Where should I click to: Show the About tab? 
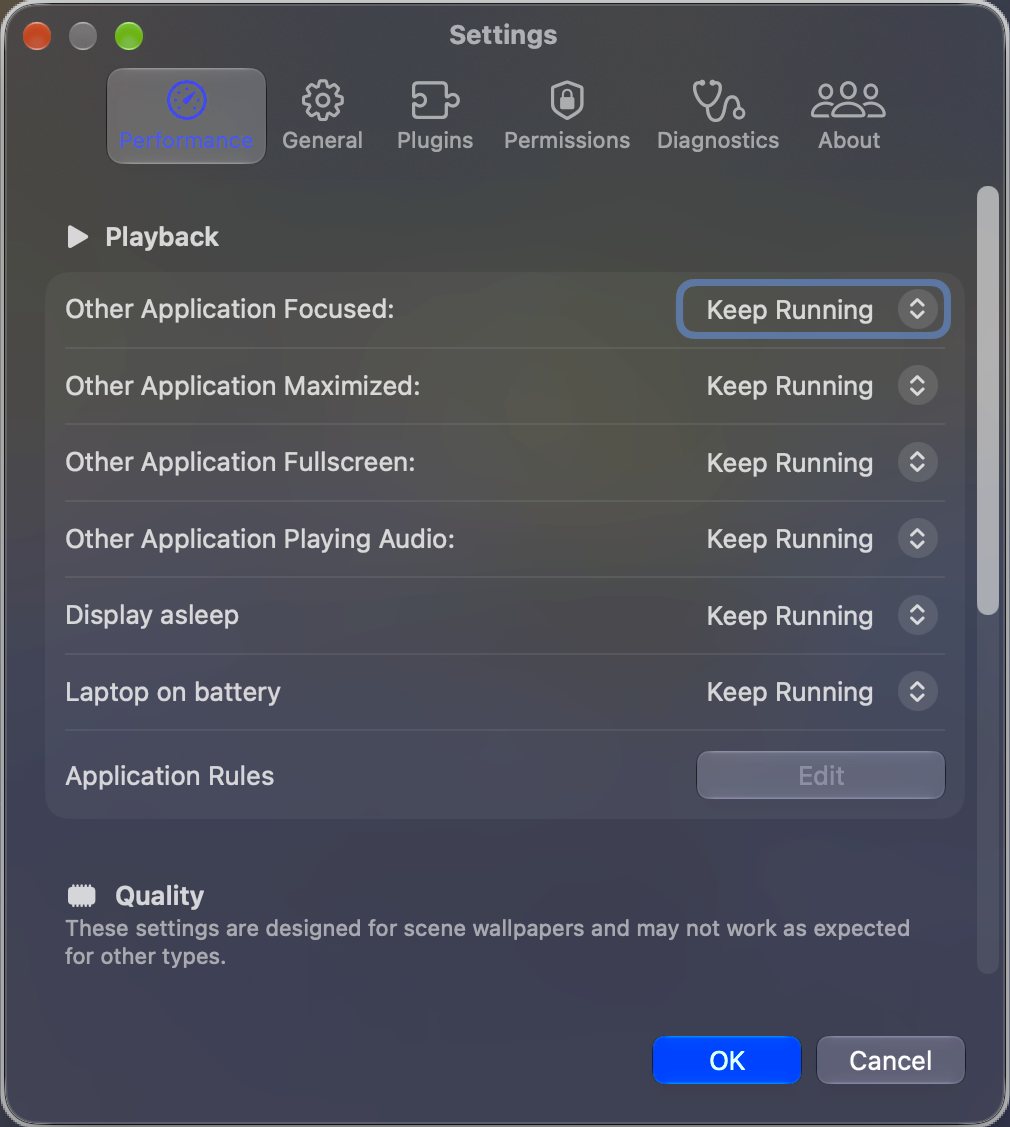(x=848, y=116)
